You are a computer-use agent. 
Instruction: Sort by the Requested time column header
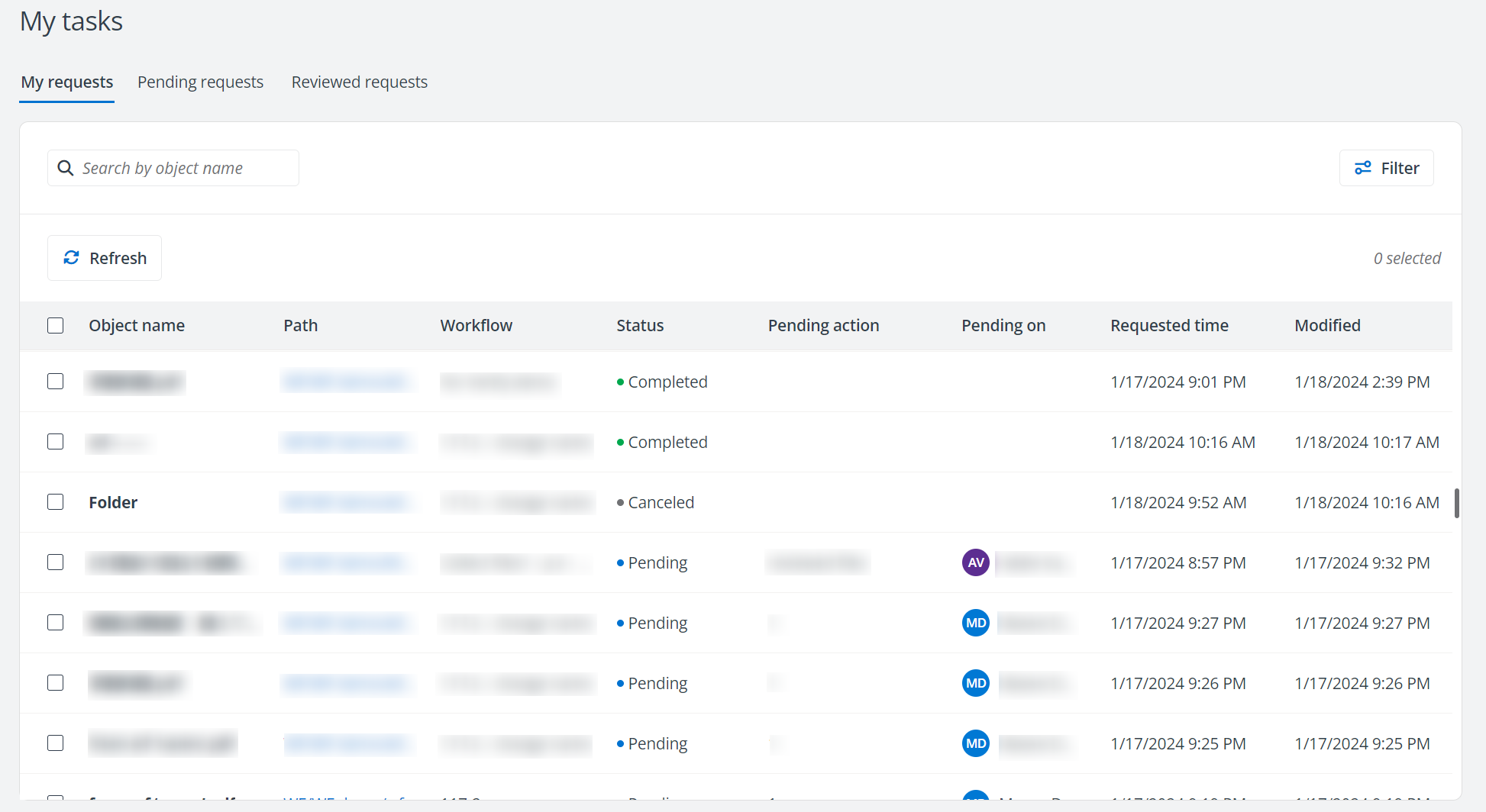pos(1169,325)
